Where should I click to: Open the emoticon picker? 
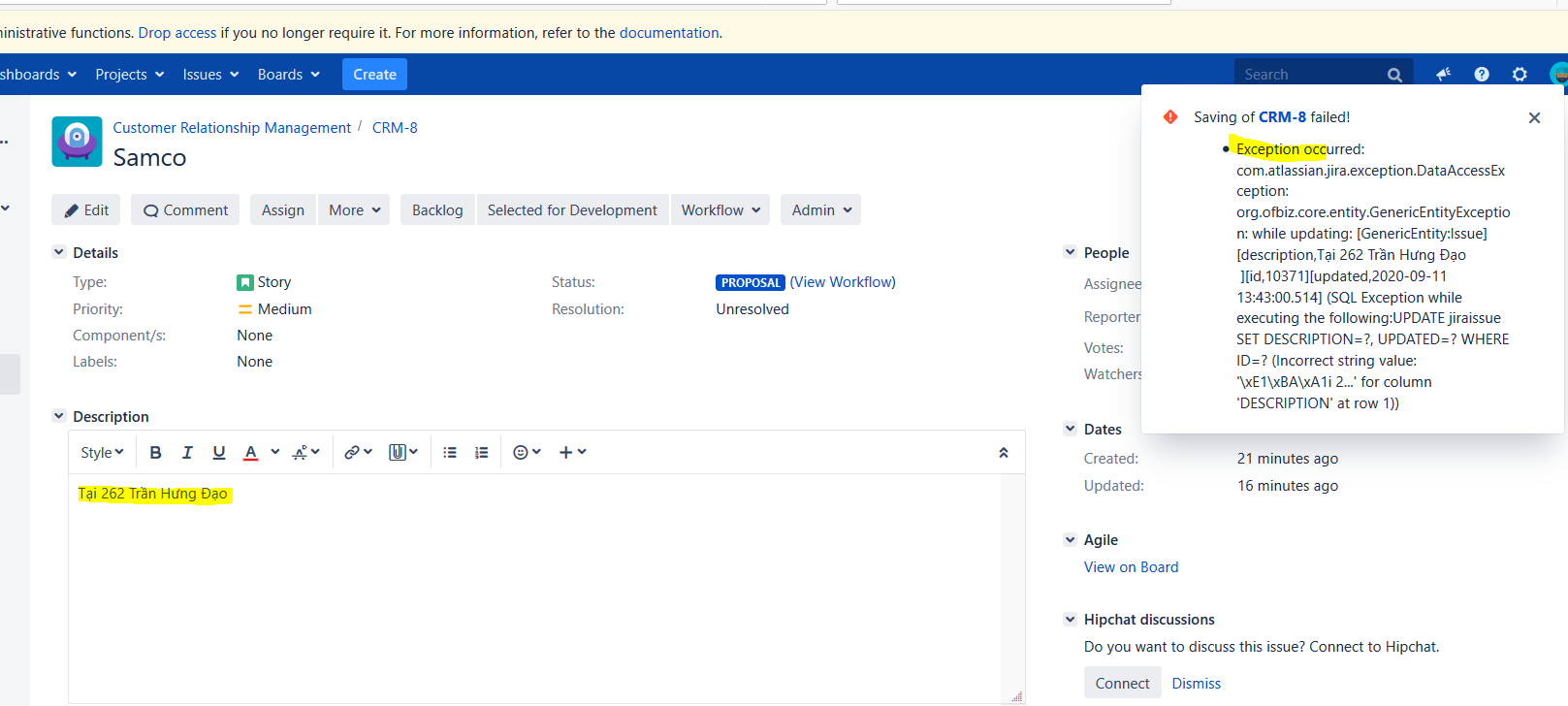(x=527, y=452)
